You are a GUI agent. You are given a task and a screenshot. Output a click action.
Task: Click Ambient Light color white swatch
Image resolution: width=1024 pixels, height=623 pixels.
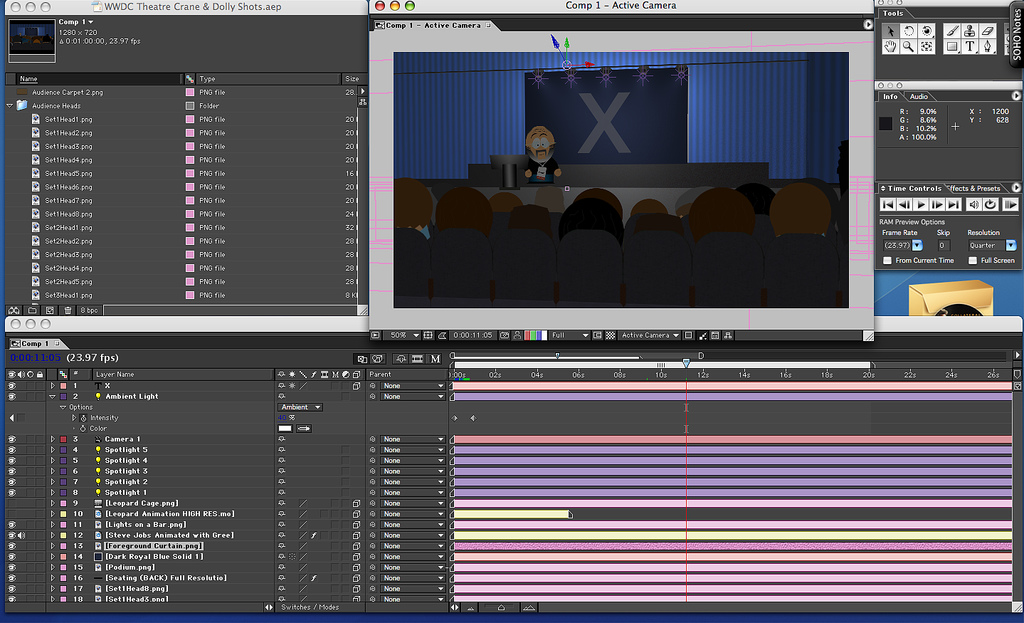click(x=285, y=429)
